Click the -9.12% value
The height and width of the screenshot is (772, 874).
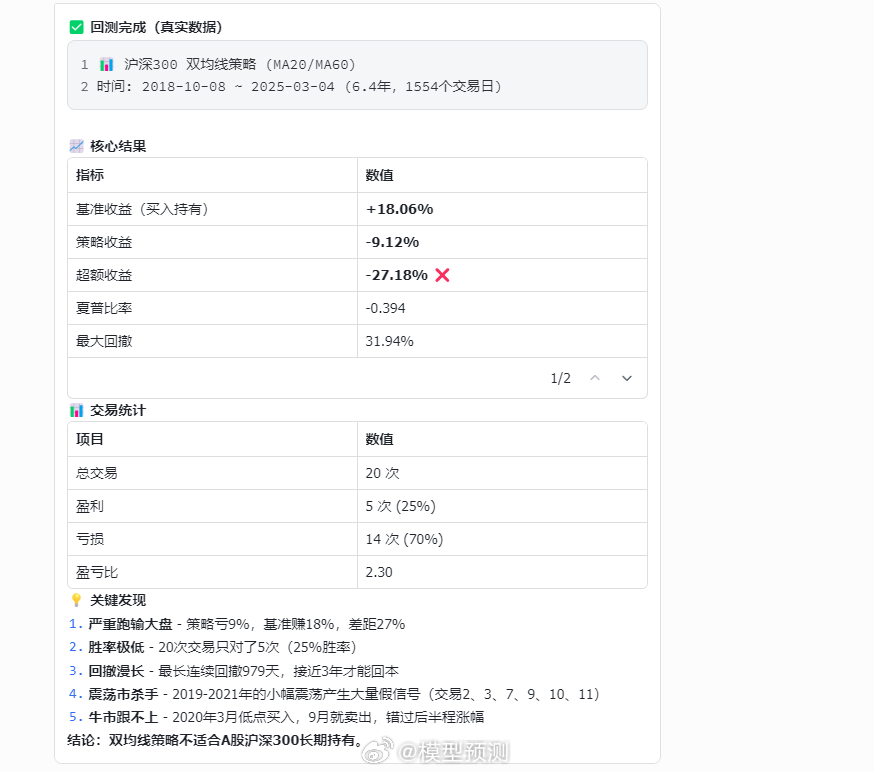click(x=392, y=242)
